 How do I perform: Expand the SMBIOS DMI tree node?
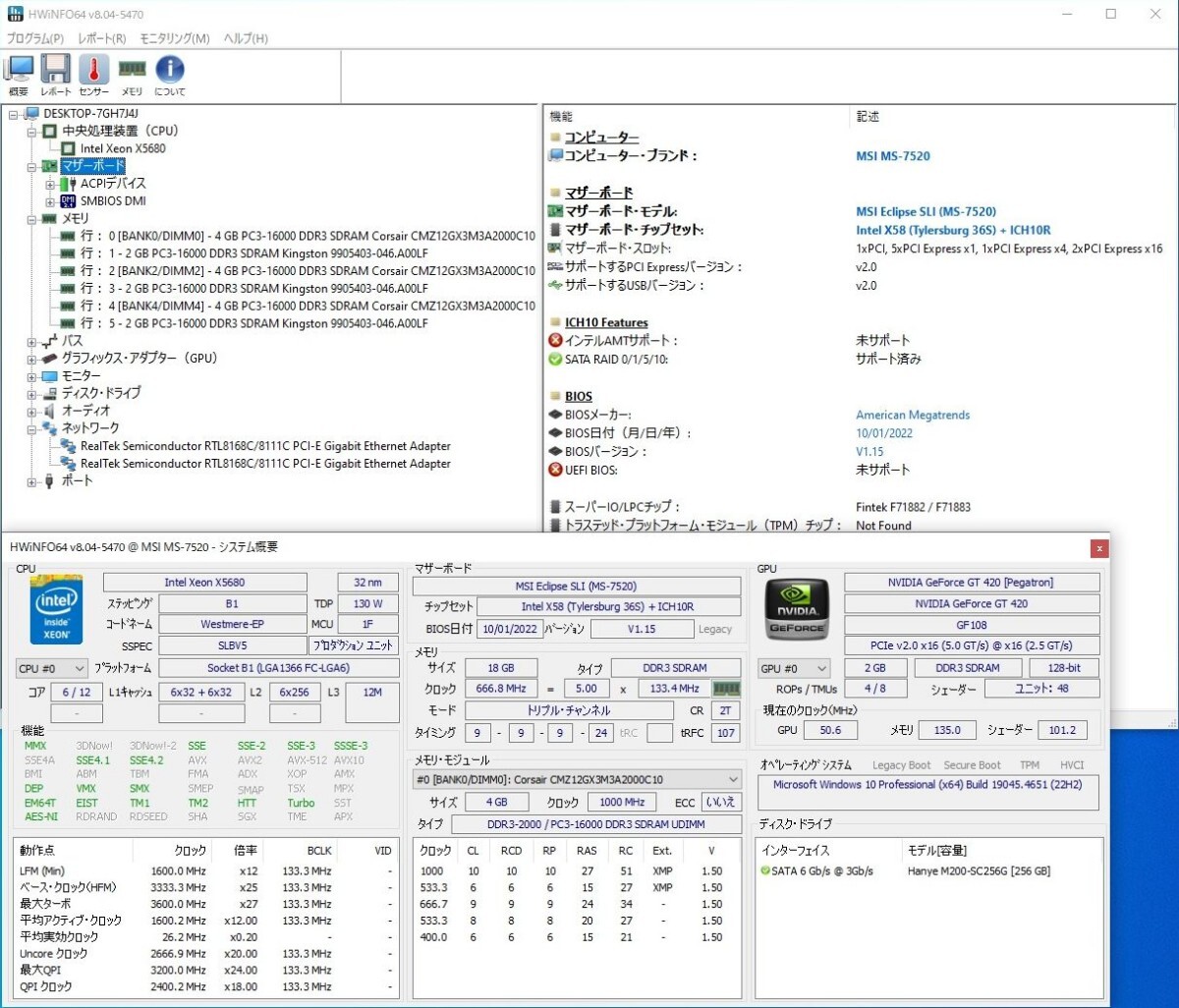point(50,201)
